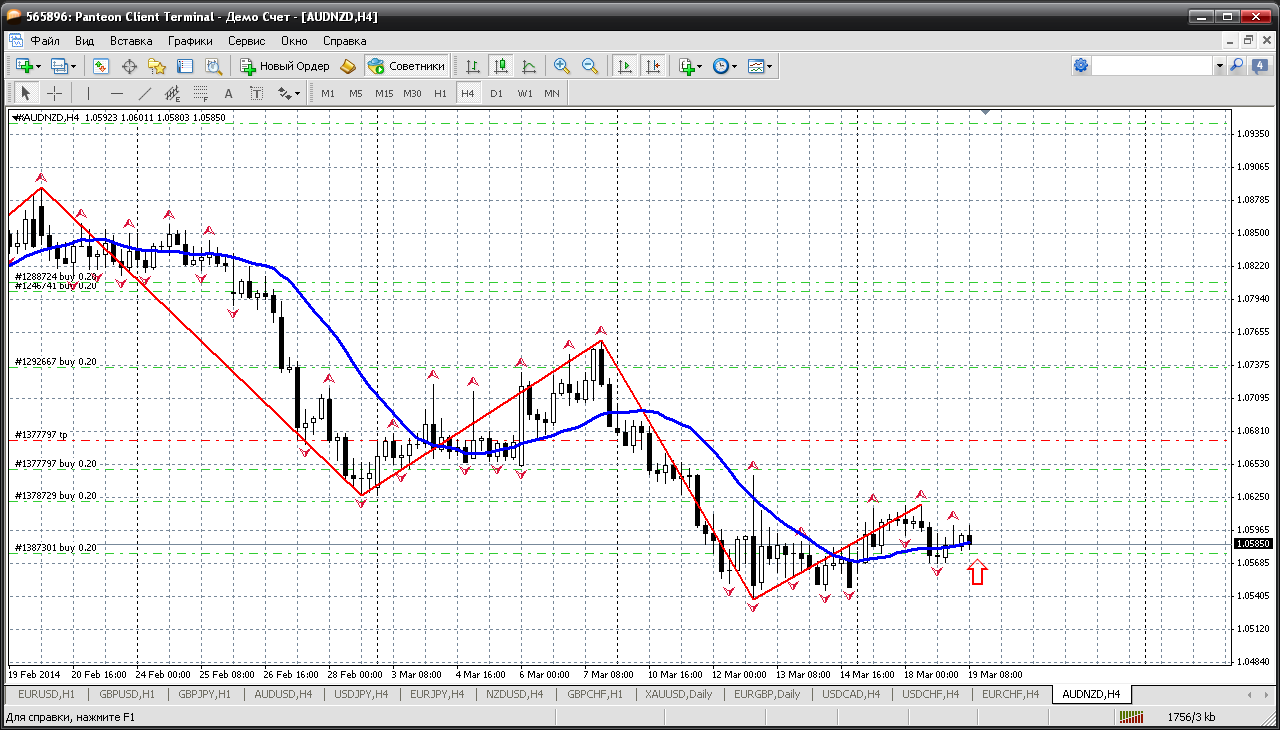The image size is (1280, 730).
Task: Click the Новый Ордер button
Action: point(285,66)
